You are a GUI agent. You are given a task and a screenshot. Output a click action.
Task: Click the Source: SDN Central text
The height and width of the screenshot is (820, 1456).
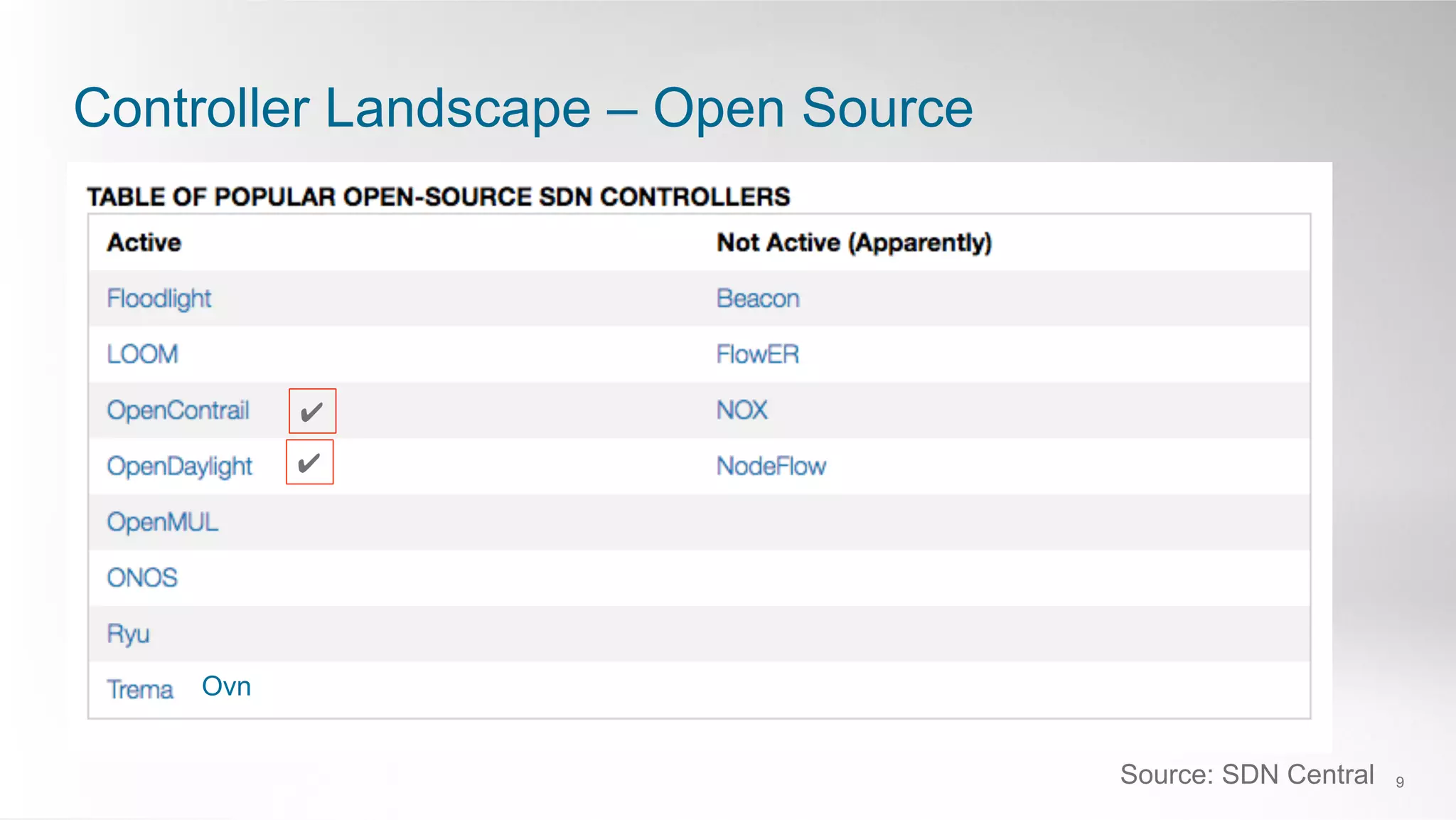pyautogui.click(x=1247, y=774)
